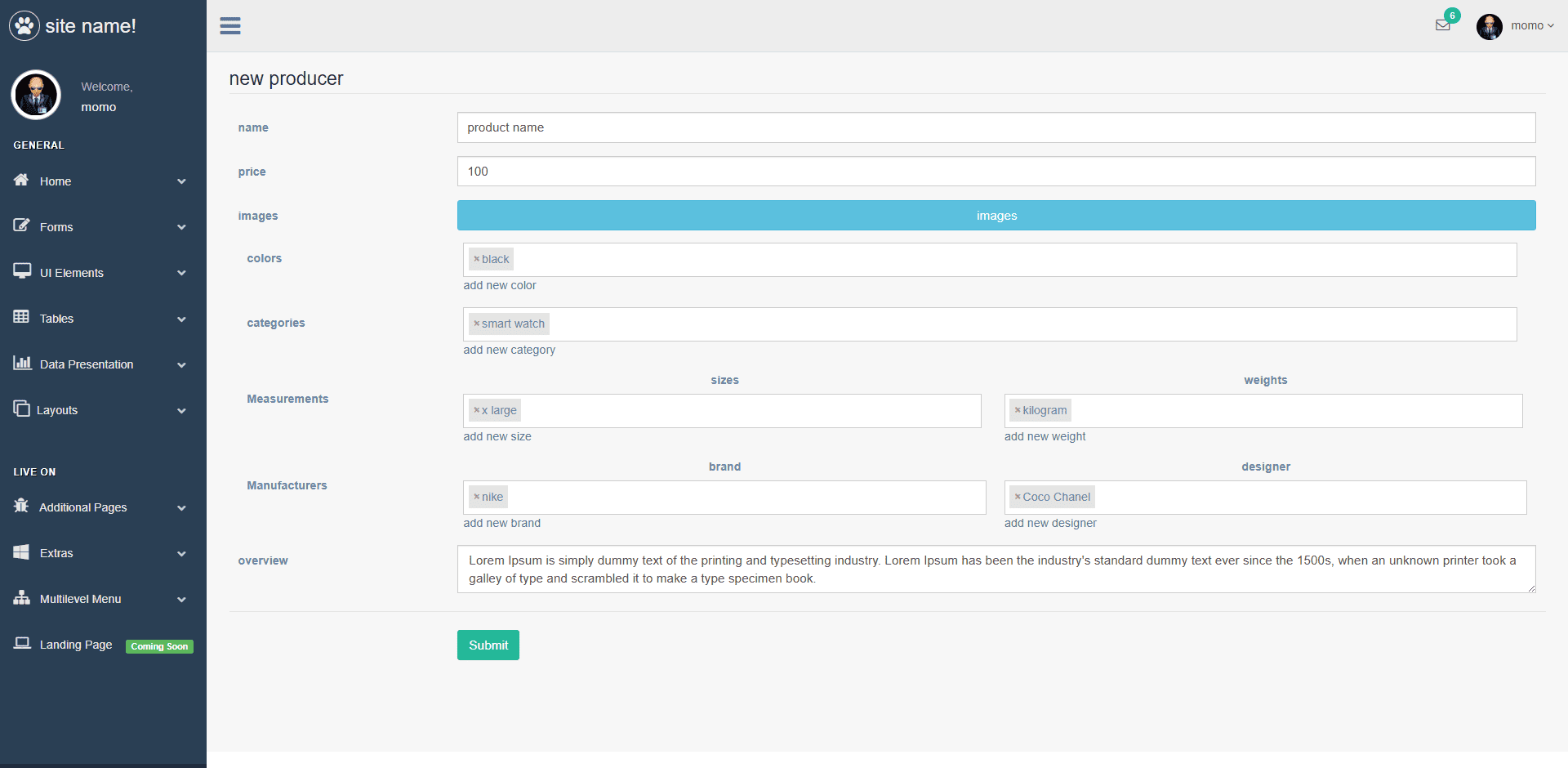The width and height of the screenshot is (1568, 768).
Task: Click the add new brand link
Action: tap(502, 523)
